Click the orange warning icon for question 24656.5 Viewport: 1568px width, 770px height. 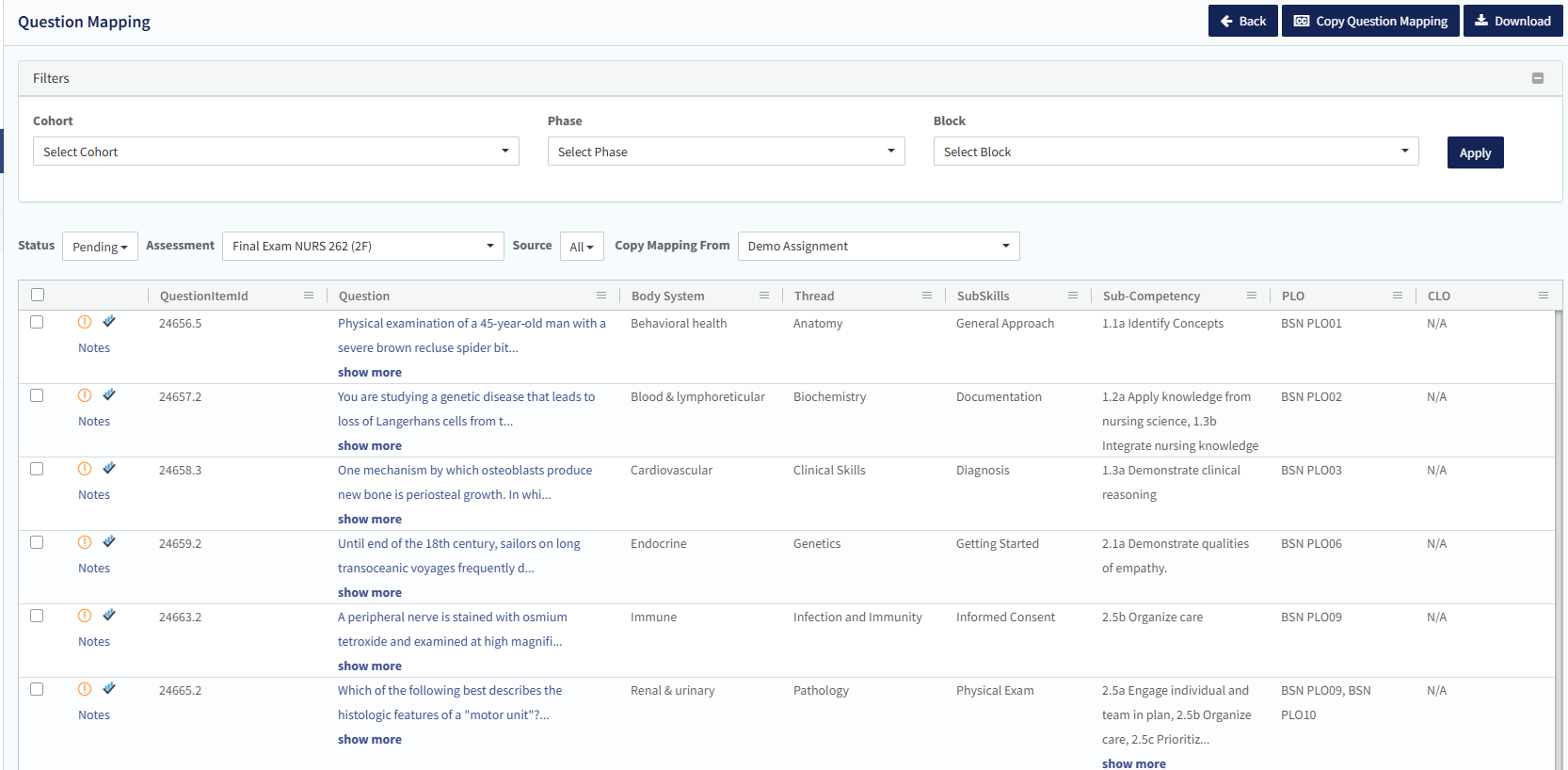pyautogui.click(x=85, y=322)
